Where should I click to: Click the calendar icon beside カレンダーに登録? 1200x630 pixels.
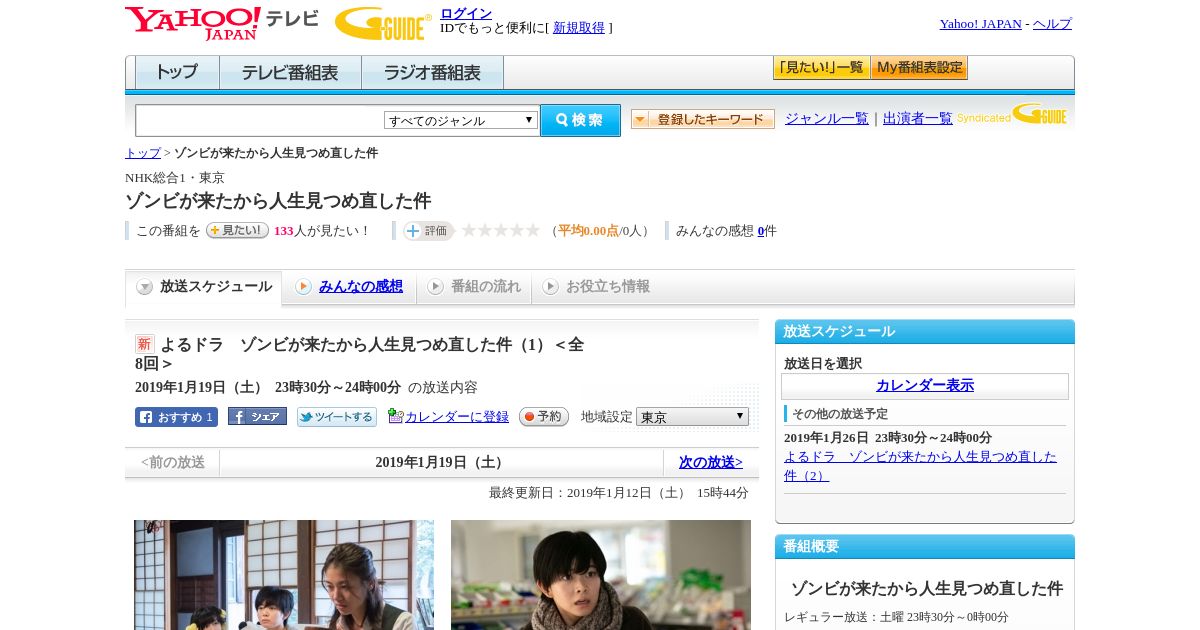click(x=395, y=416)
